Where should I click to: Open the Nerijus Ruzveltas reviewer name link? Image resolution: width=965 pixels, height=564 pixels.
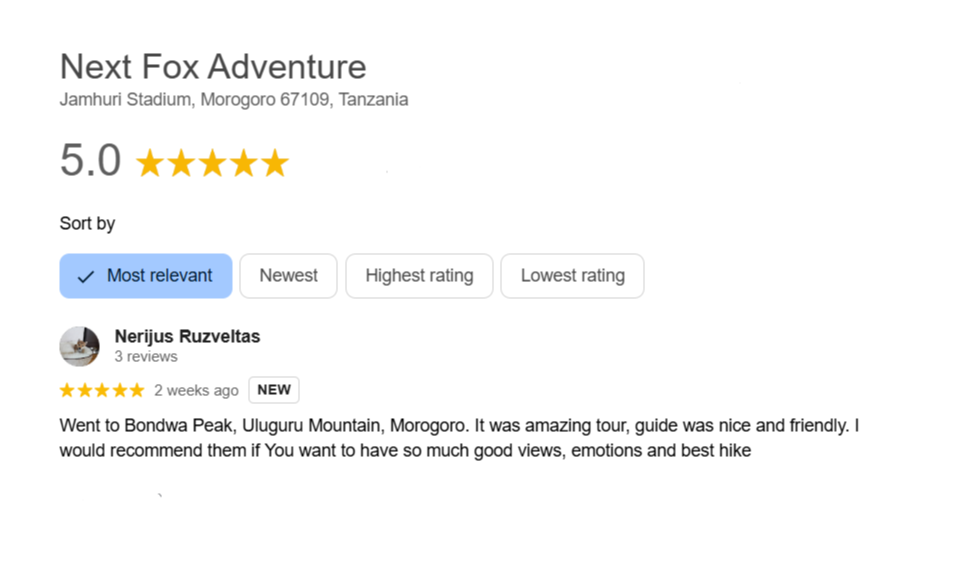coord(187,336)
